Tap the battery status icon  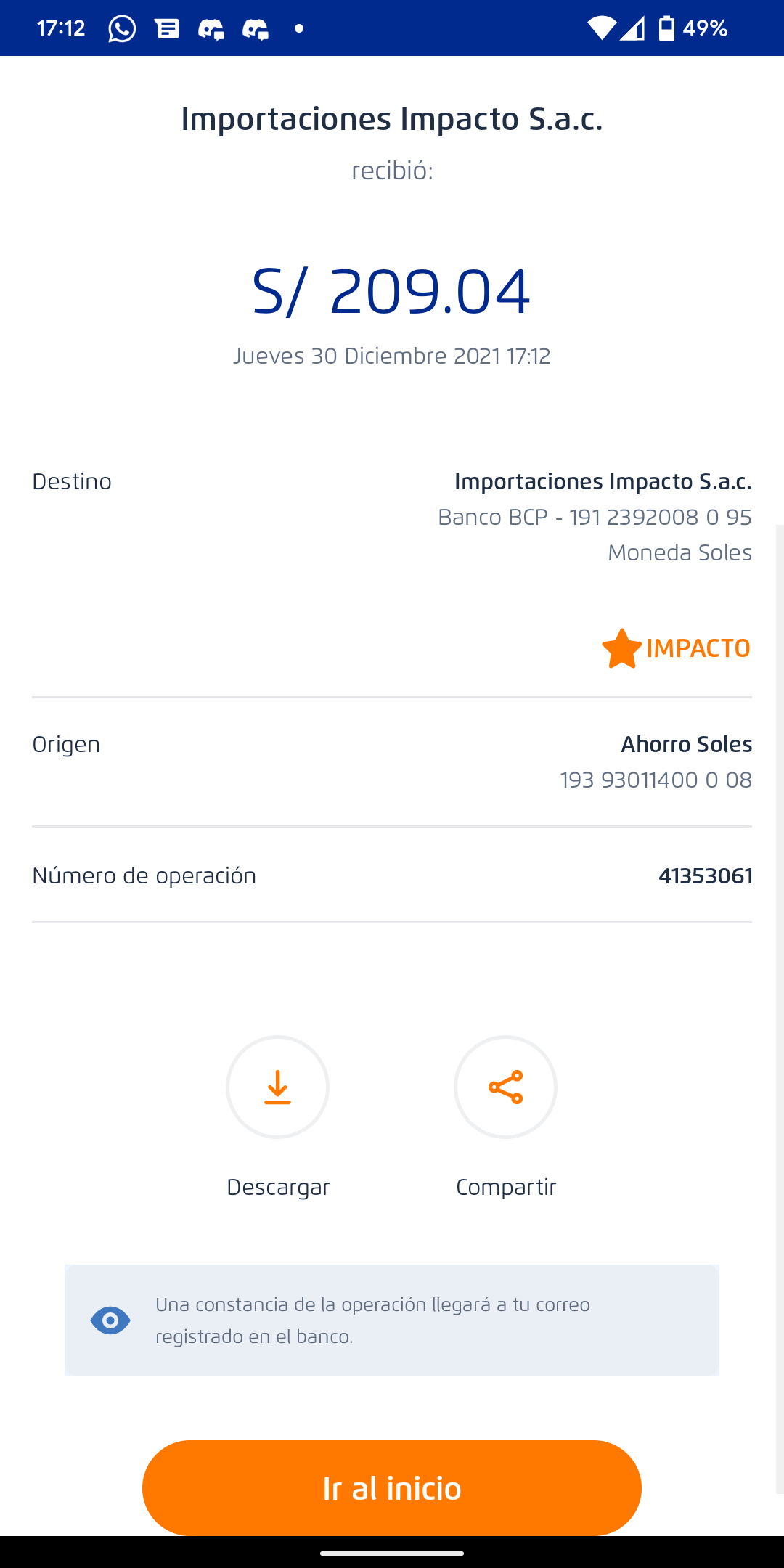click(666, 29)
